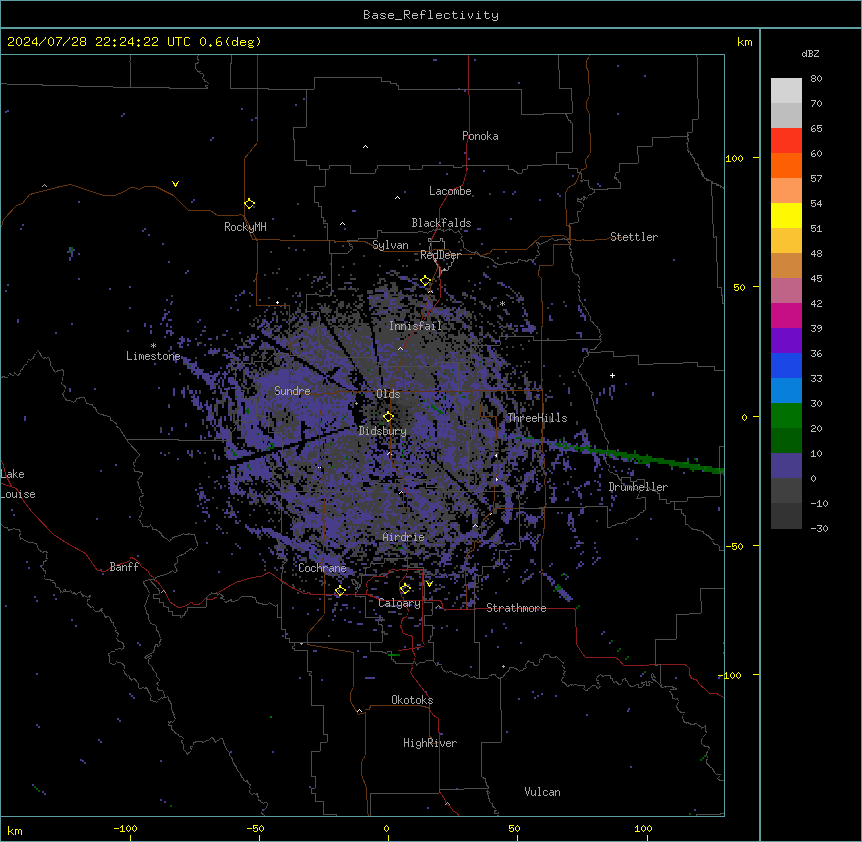This screenshot has width=862, height=842.
Task: Select the lightest gray 70-80 dBZ swatch
Action: click(786, 91)
